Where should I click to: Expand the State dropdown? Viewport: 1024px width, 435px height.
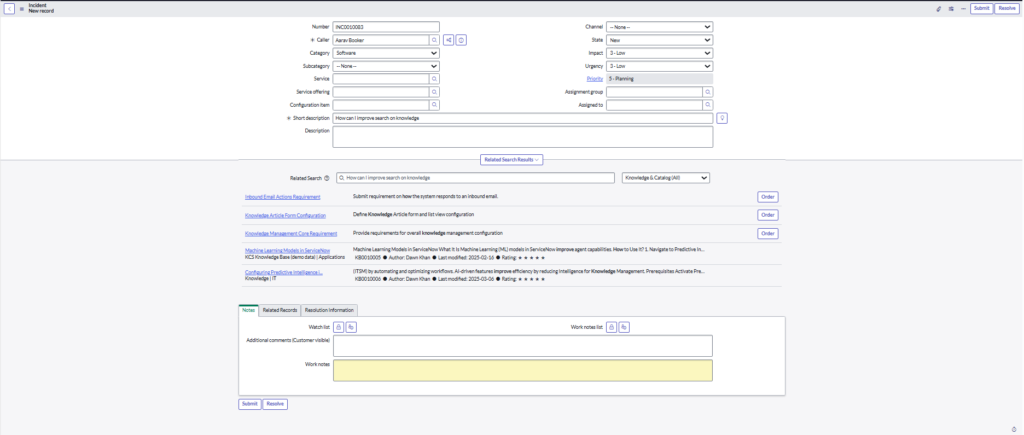point(659,40)
